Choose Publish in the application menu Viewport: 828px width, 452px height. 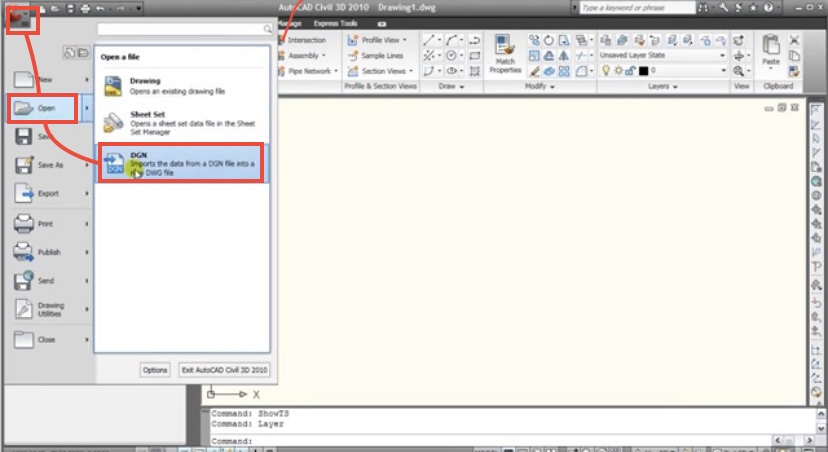(51, 252)
